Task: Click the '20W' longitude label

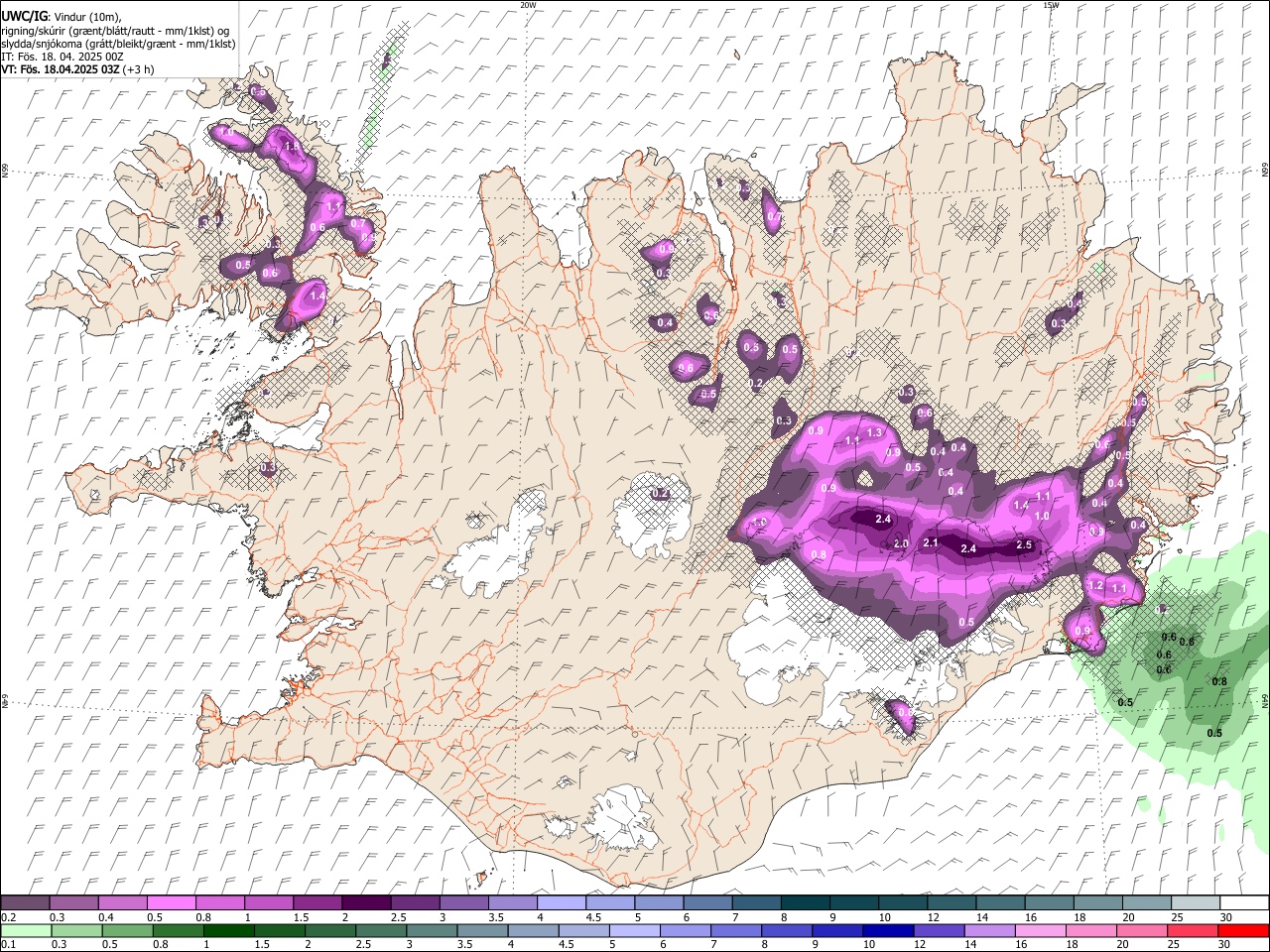Action: coord(528,5)
